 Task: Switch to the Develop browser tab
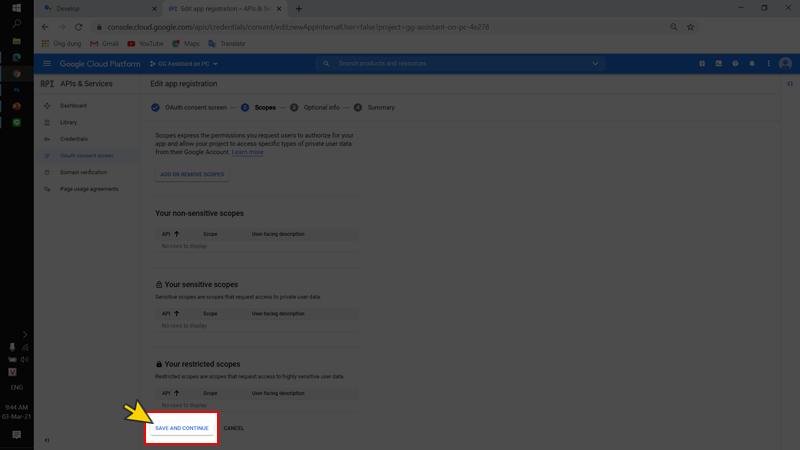tap(70, 8)
